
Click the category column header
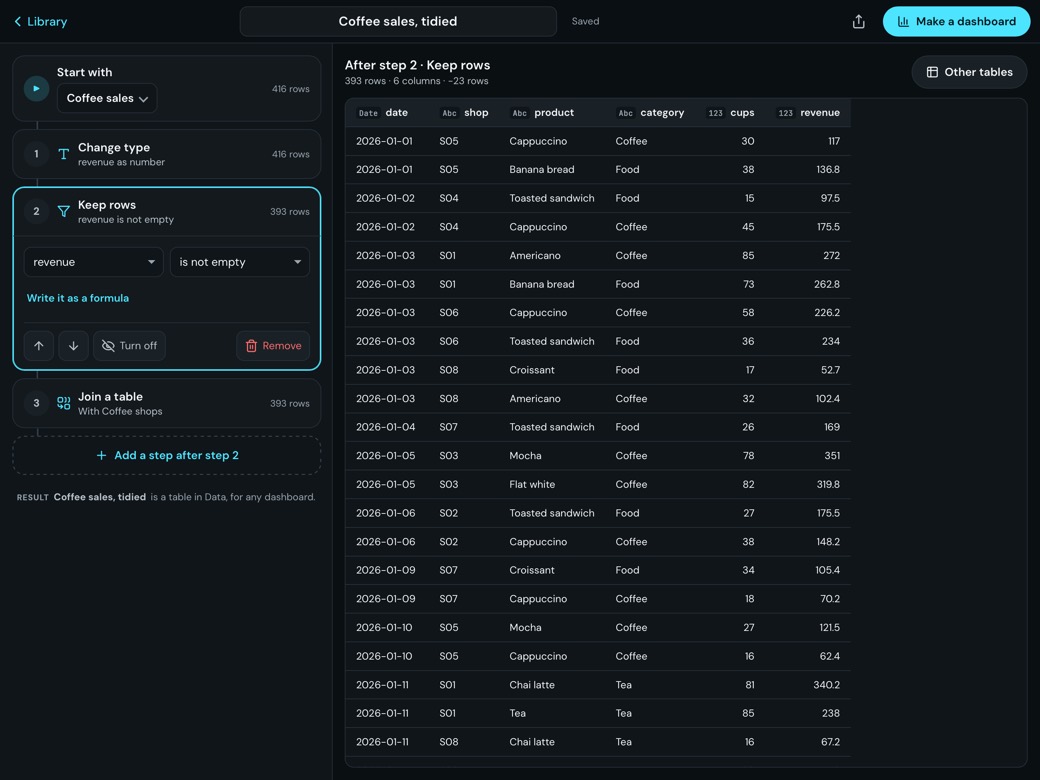pyautogui.click(x=651, y=113)
